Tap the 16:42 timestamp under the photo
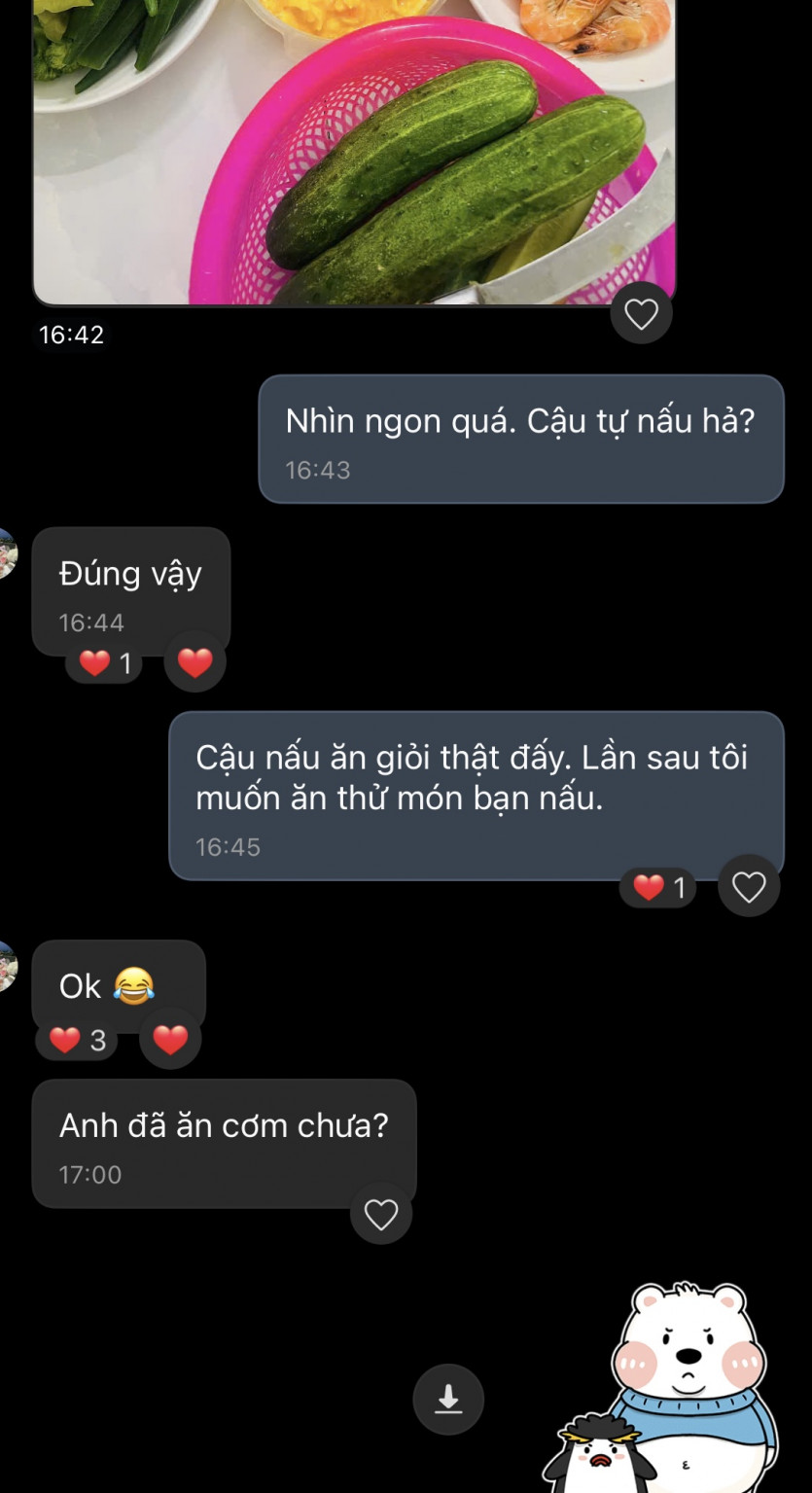The image size is (812, 1493). (71, 335)
